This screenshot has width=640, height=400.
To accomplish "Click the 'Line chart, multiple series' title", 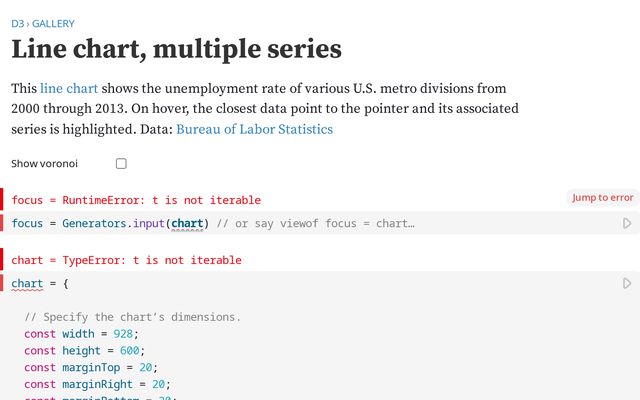I will [x=176, y=48].
